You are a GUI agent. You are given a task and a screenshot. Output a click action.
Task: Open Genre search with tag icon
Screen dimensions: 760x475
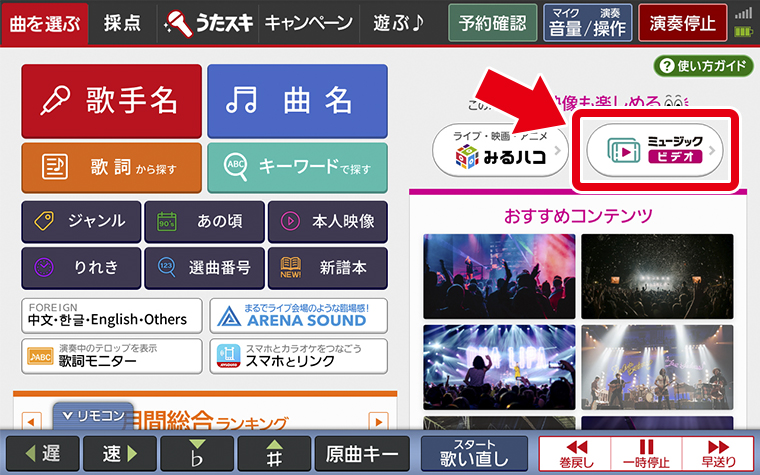81,222
